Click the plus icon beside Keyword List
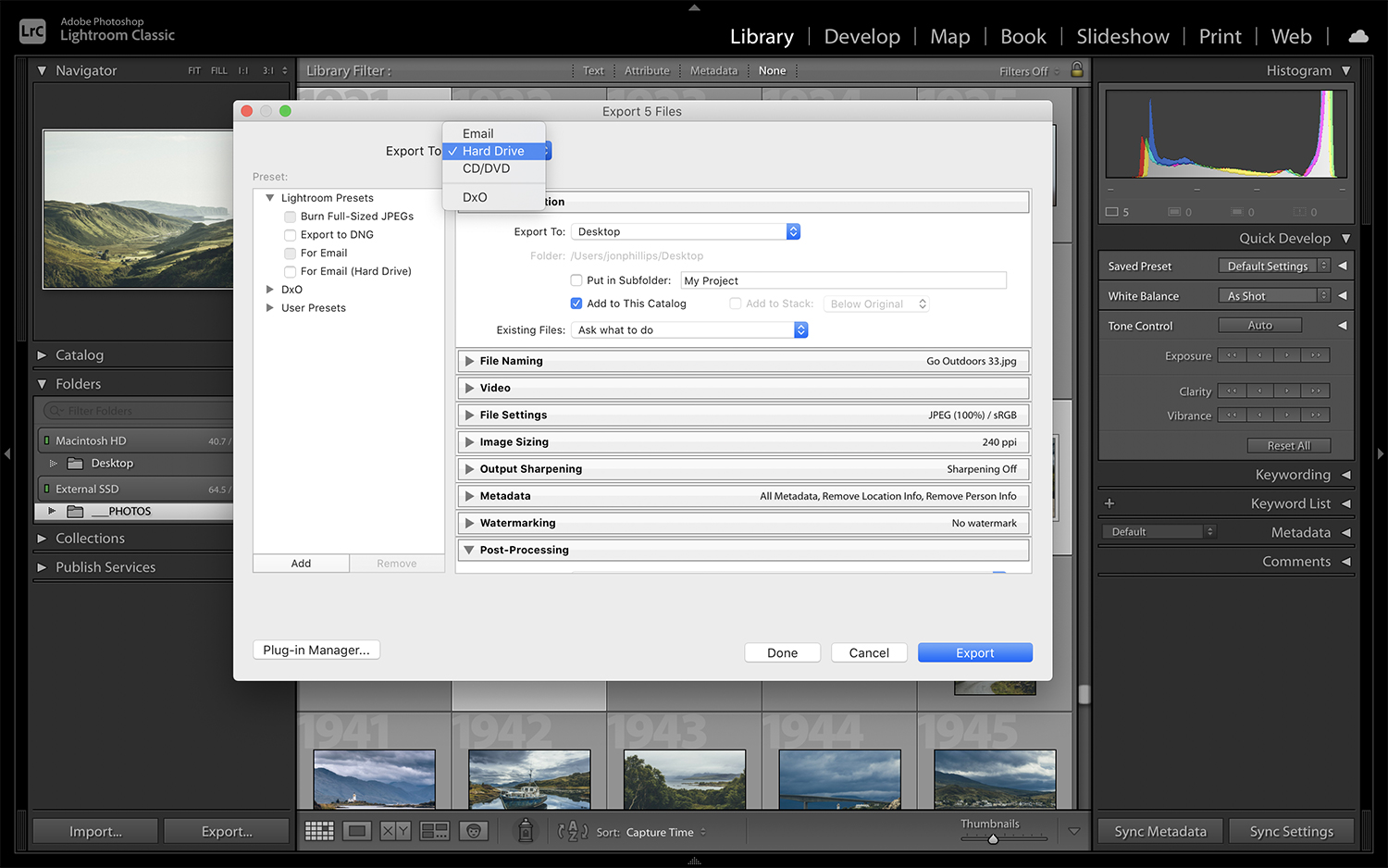This screenshot has width=1388, height=868. (x=1109, y=503)
